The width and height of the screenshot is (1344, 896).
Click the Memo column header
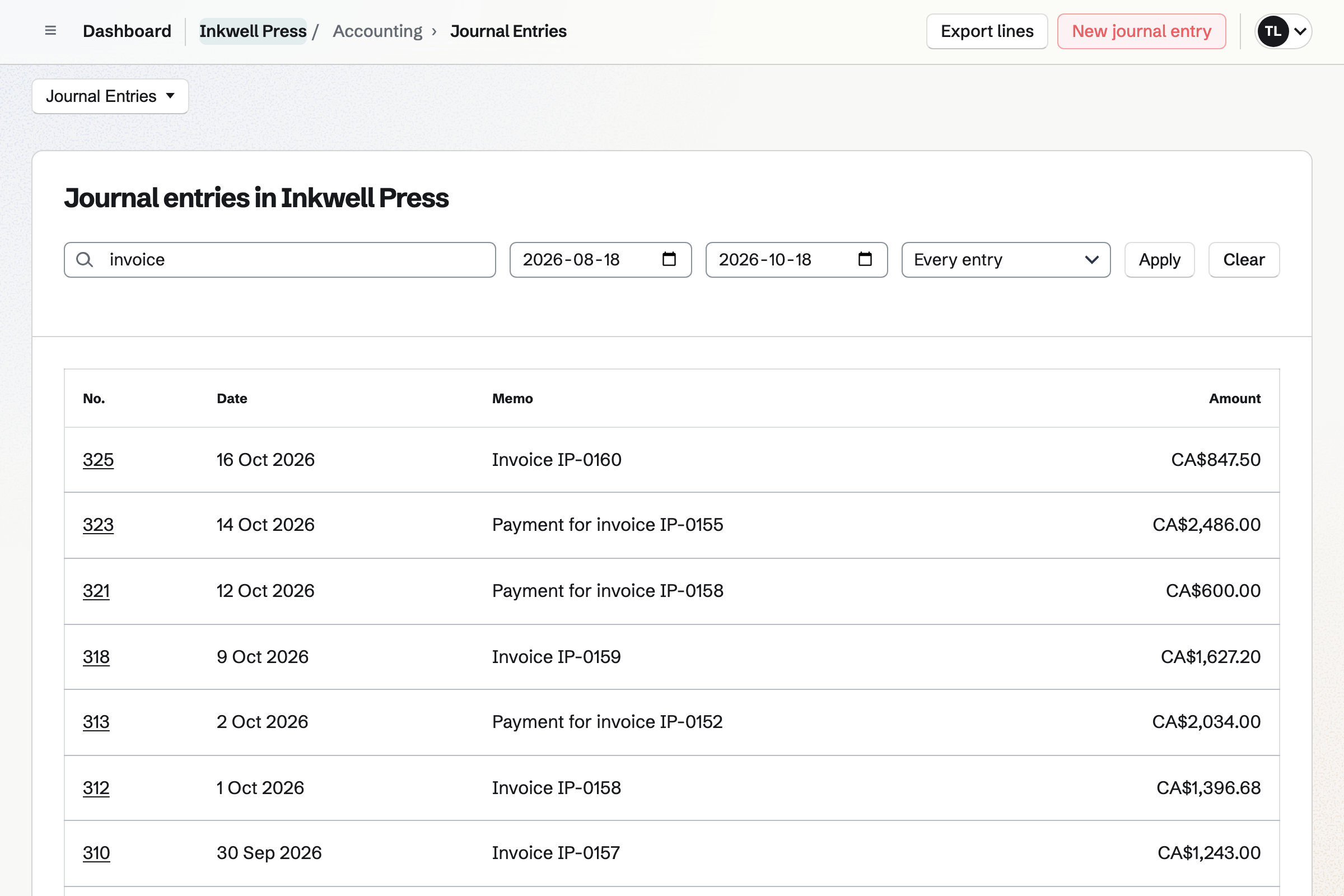pyautogui.click(x=512, y=399)
